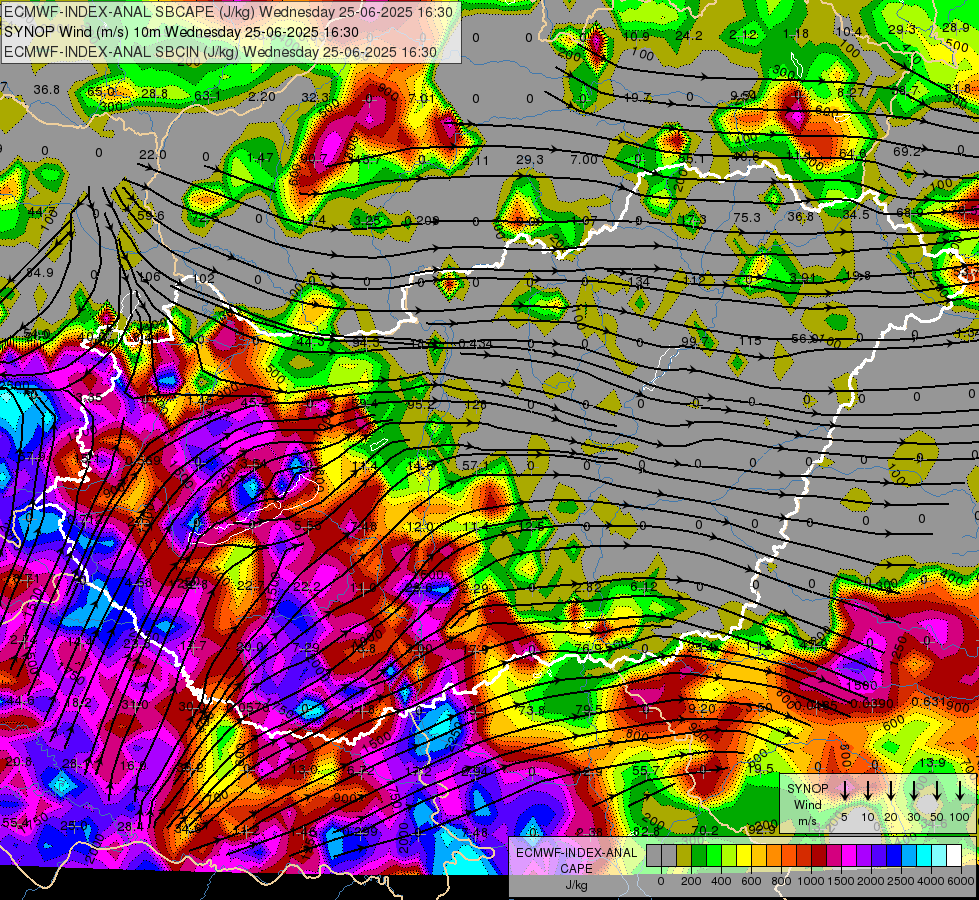Select the white swatch ending at 6000

(x=954, y=856)
